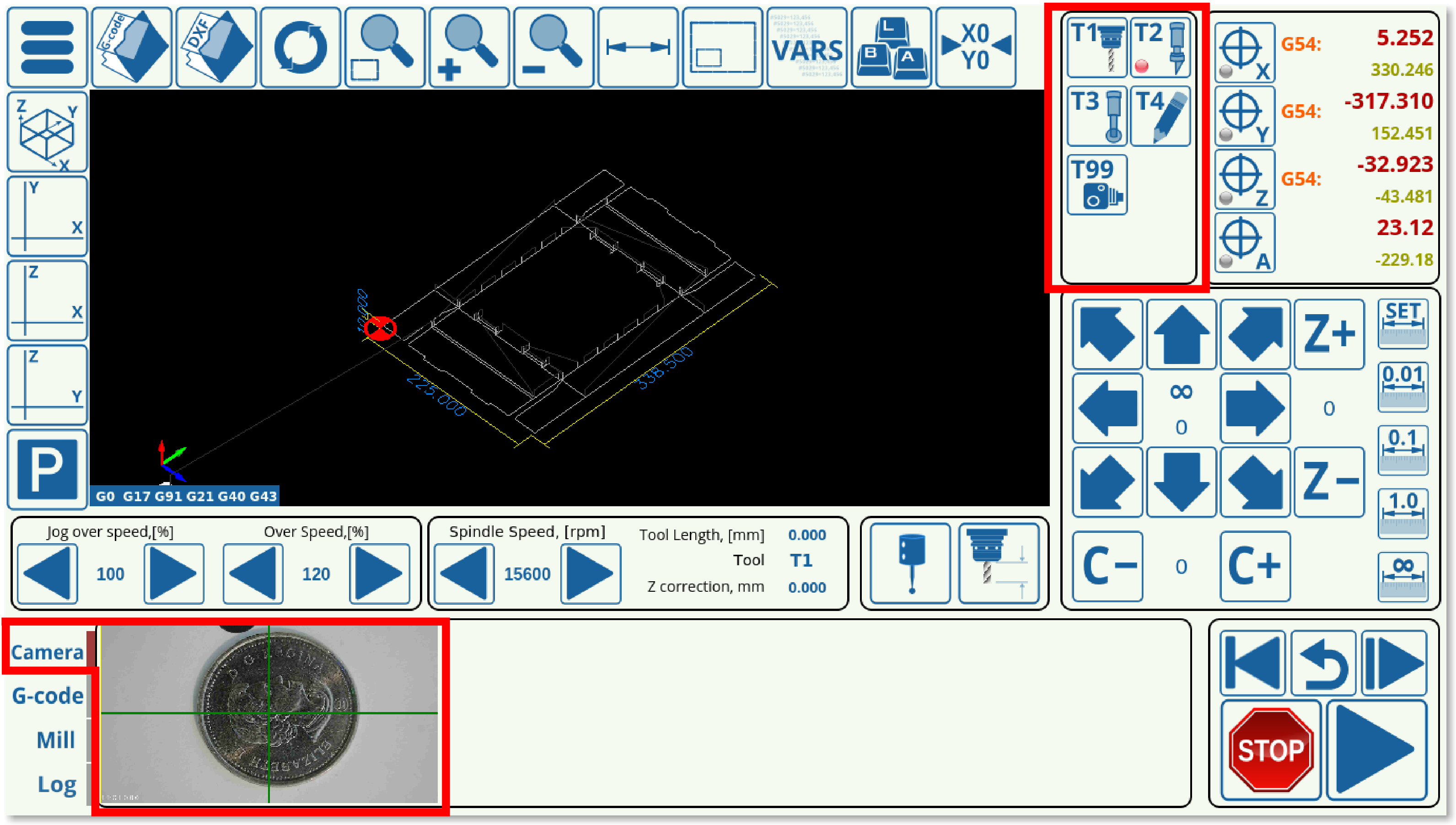The width and height of the screenshot is (1456, 825).
Task: Zero the X axis work offset
Action: (1244, 52)
